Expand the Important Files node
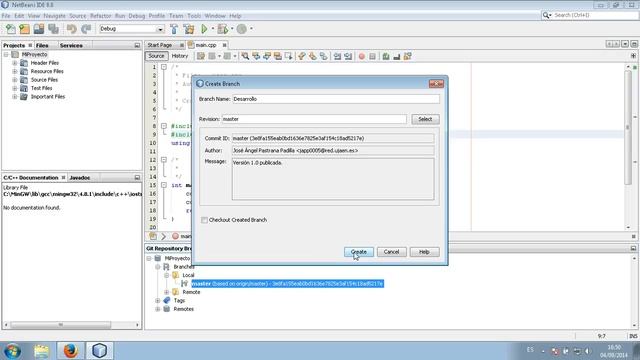 tap(15, 97)
